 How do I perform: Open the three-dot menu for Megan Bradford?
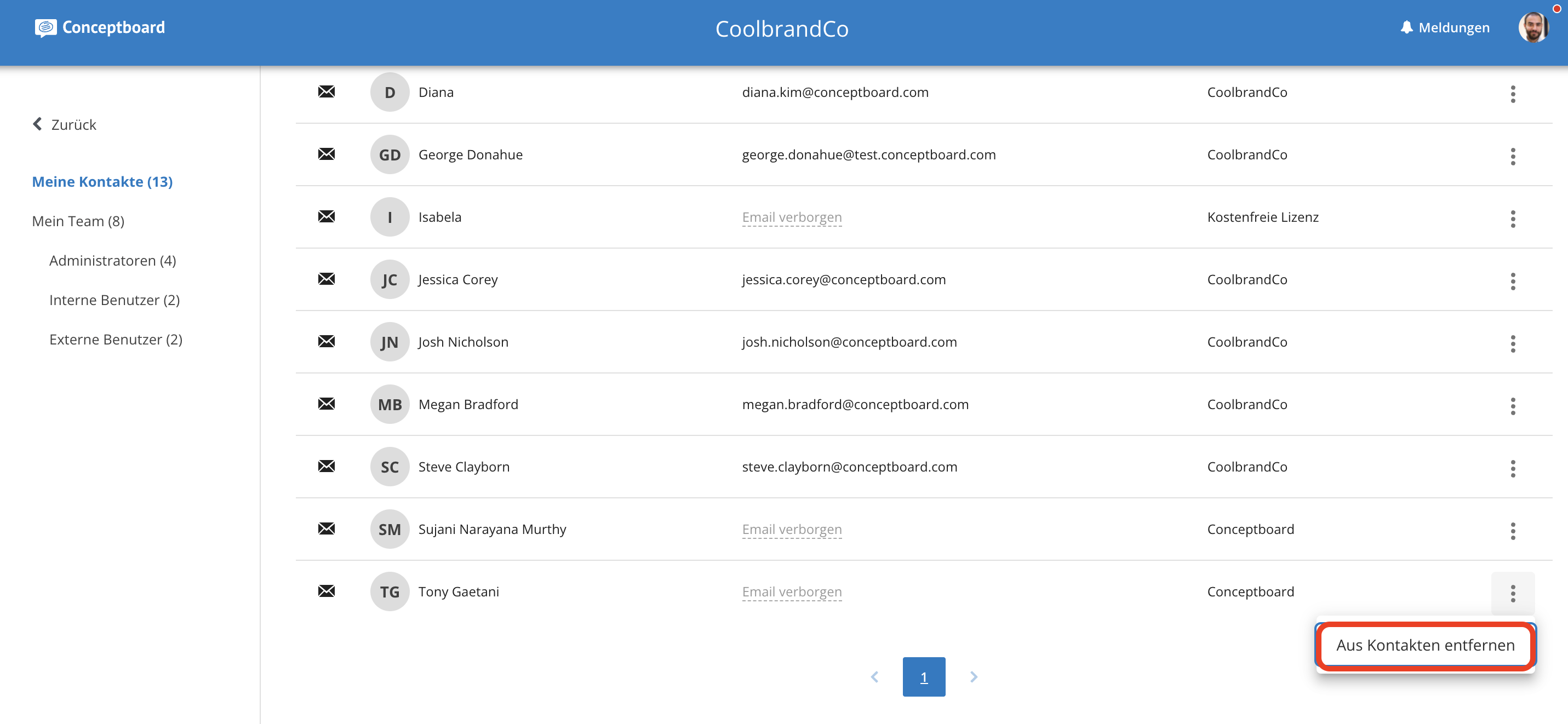[x=1513, y=406]
